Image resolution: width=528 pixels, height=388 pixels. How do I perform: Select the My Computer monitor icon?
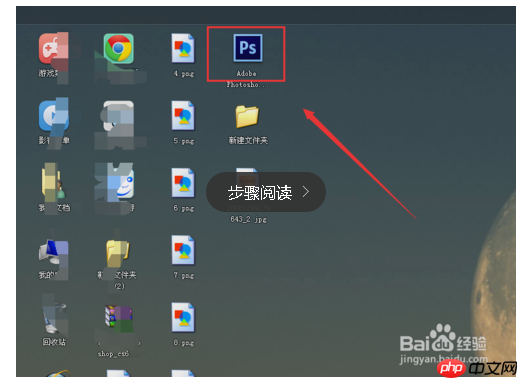(x=54, y=252)
